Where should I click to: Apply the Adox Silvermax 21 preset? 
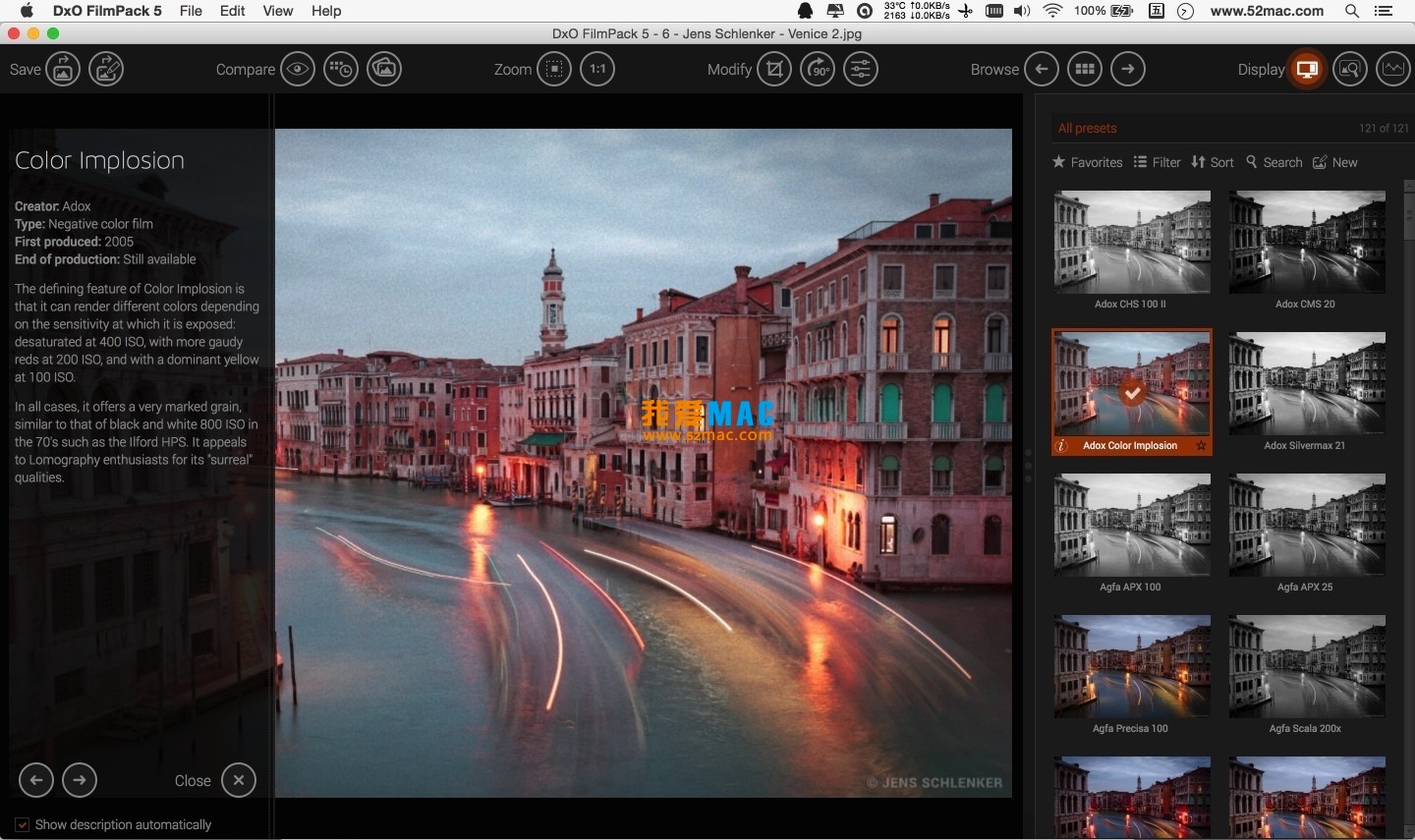pos(1307,383)
